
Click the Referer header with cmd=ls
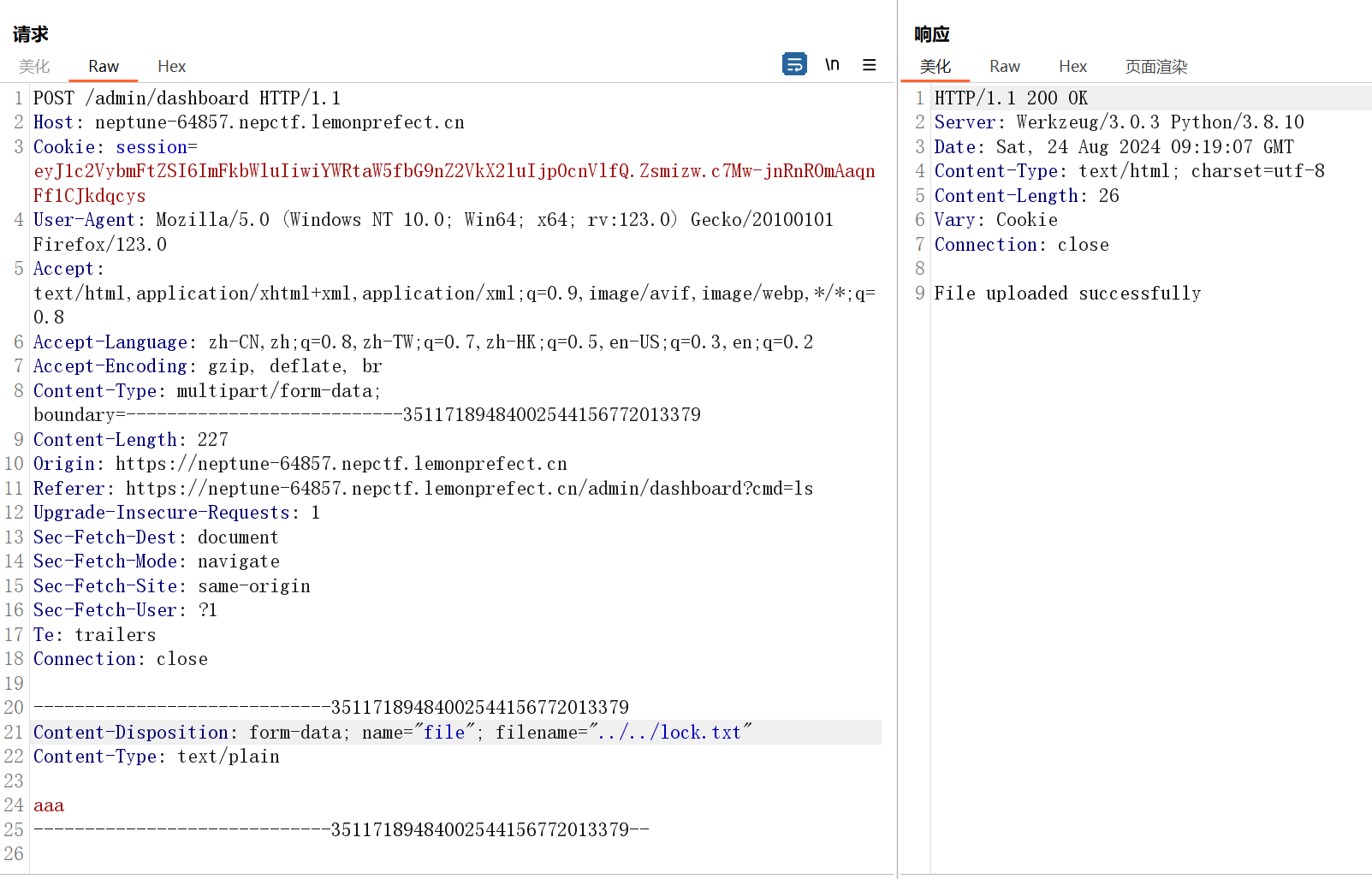tap(423, 489)
